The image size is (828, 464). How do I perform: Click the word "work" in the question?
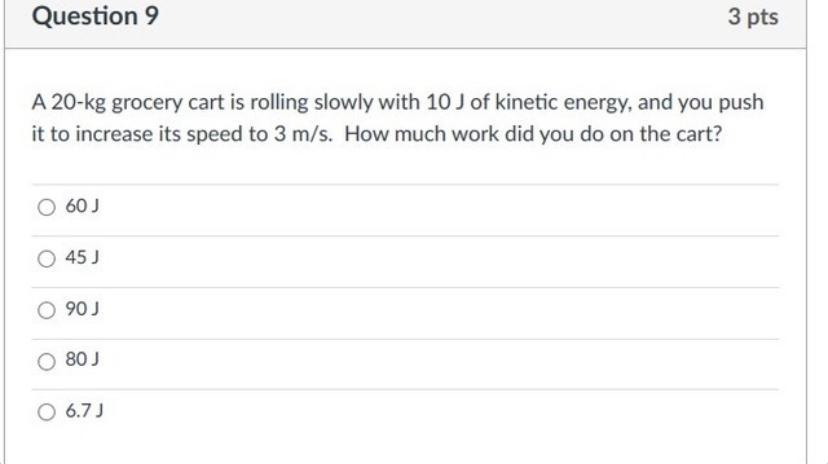coord(446,135)
